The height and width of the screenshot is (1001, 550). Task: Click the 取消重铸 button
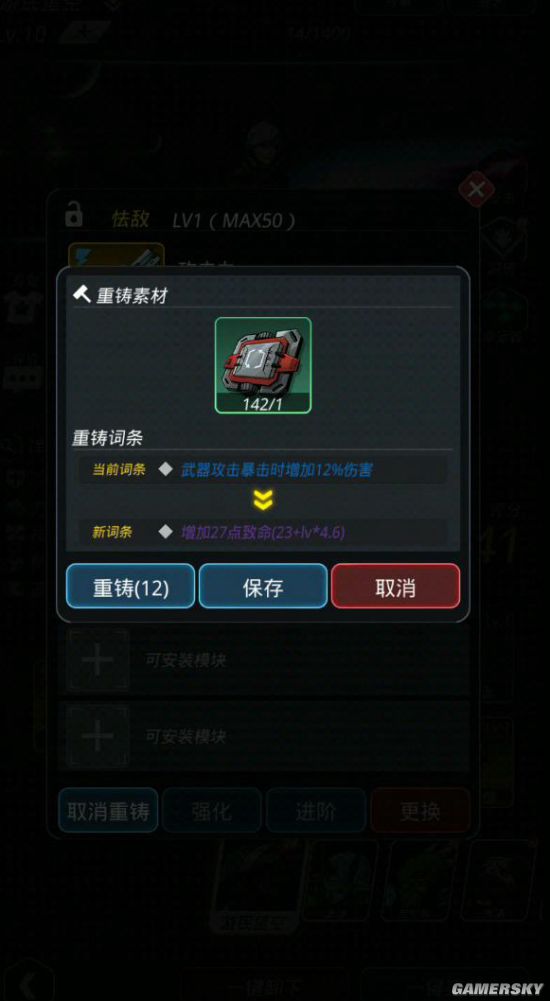[108, 810]
